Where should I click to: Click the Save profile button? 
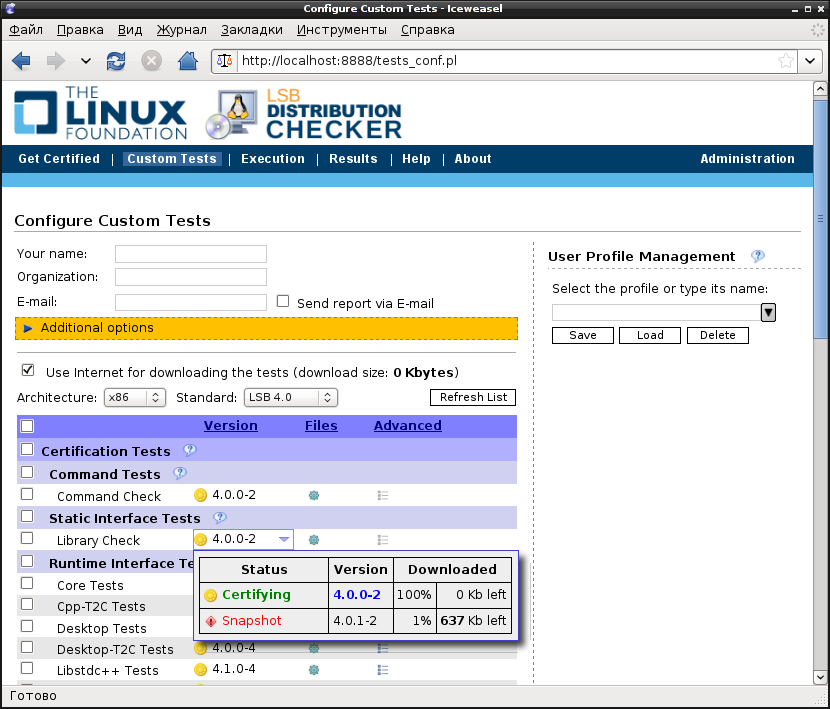point(583,335)
